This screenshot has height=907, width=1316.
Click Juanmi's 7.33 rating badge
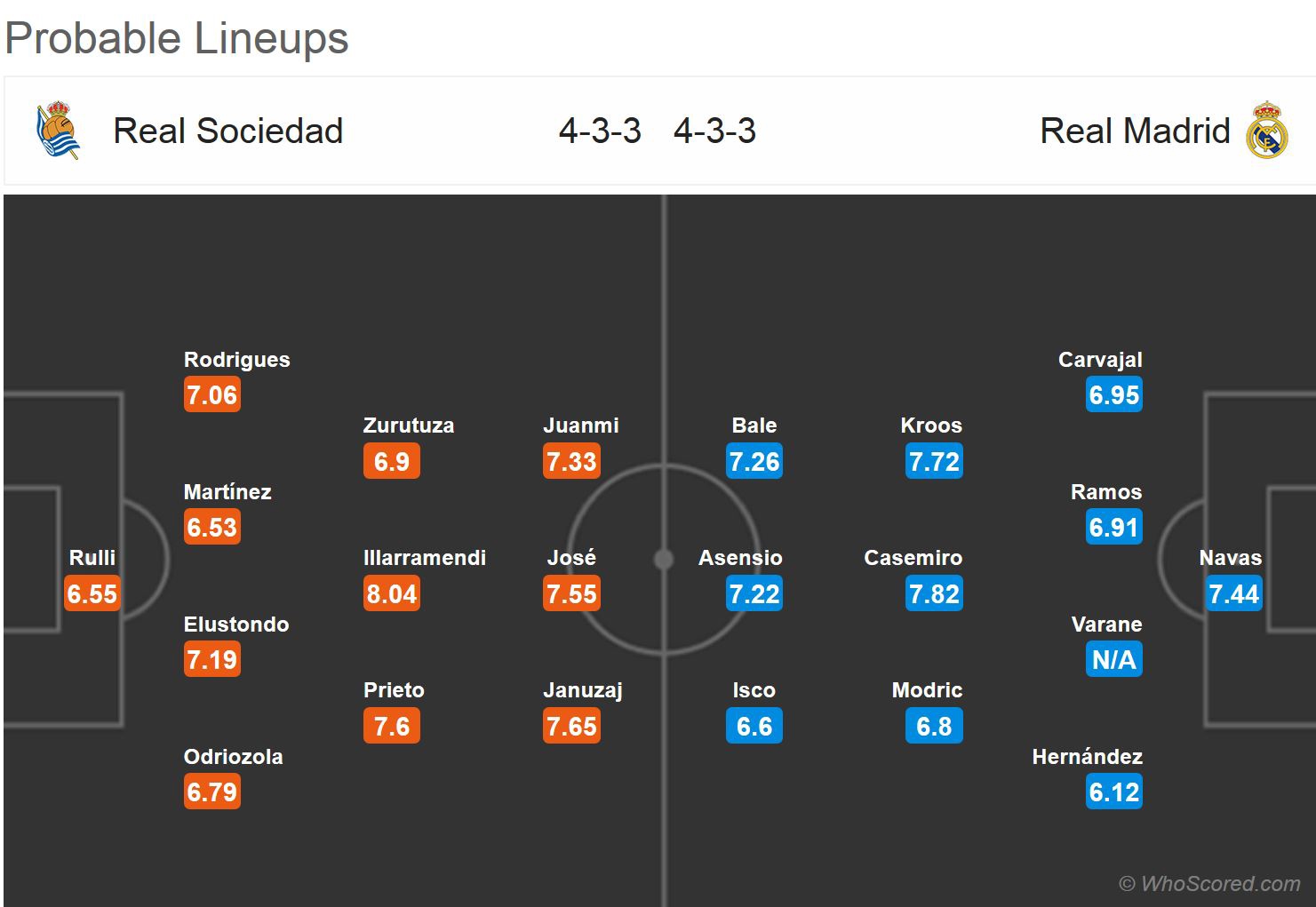coord(572,462)
